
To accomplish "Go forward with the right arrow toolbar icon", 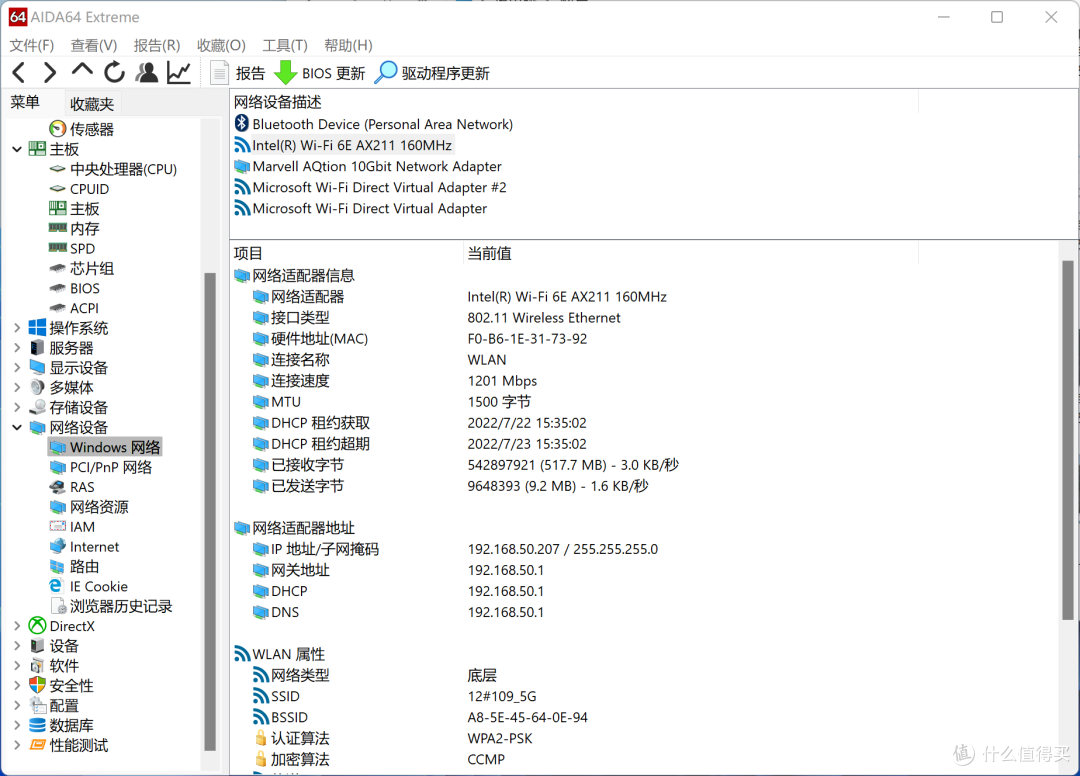I will pyautogui.click(x=50, y=72).
